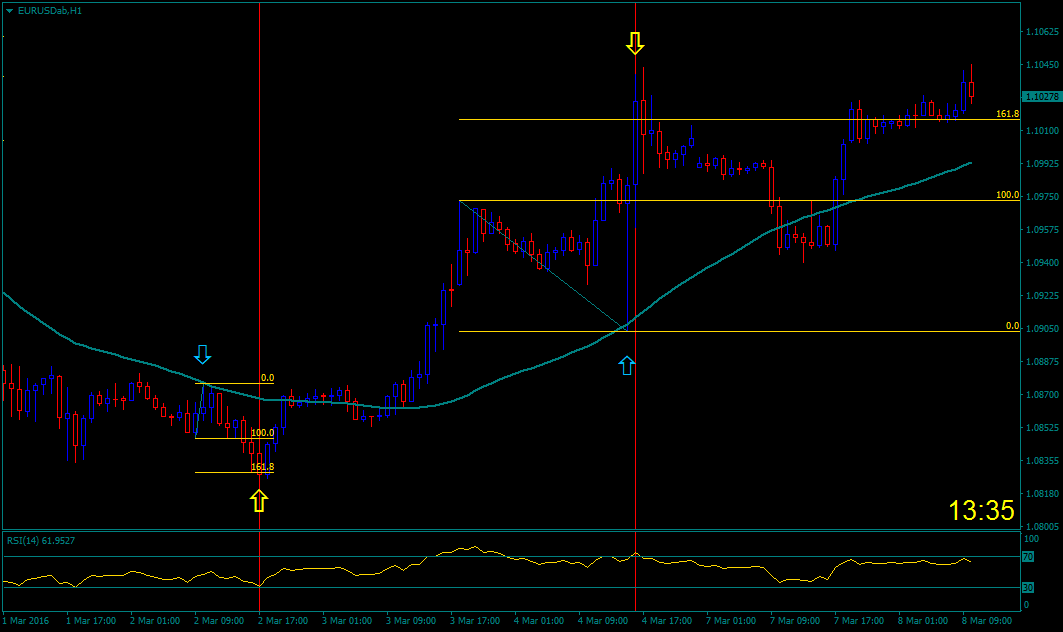This screenshot has width=1063, height=632.
Task: Click the 7 Mar 17:00 time label
Action: pyautogui.click(x=859, y=620)
